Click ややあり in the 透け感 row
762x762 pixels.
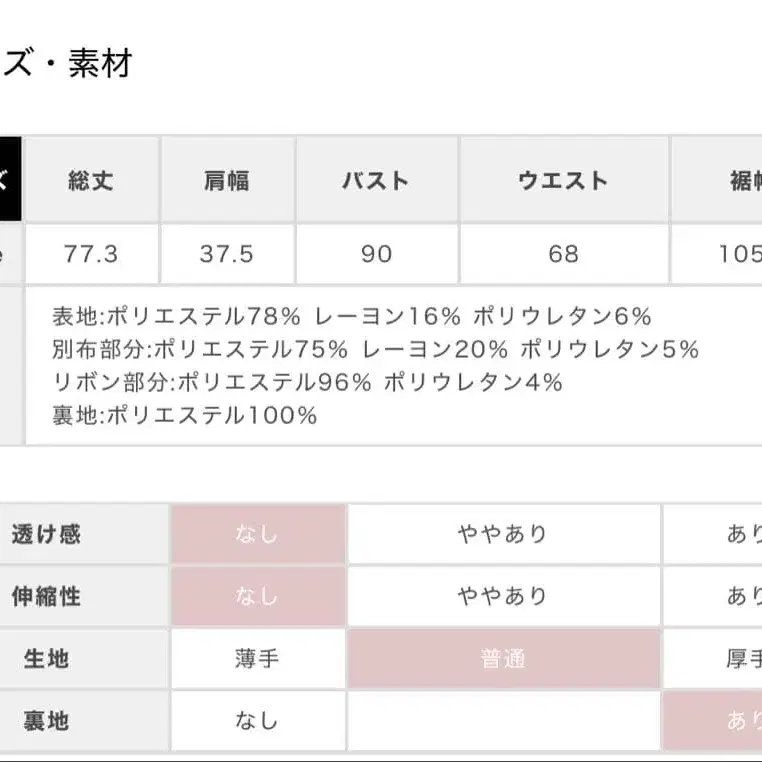click(503, 534)
